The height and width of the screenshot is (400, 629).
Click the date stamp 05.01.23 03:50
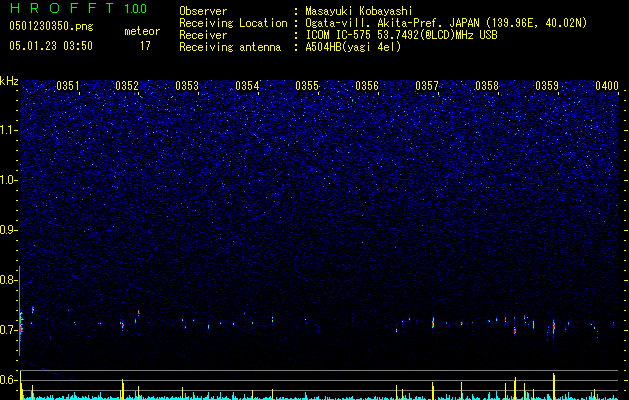(51, 46)
